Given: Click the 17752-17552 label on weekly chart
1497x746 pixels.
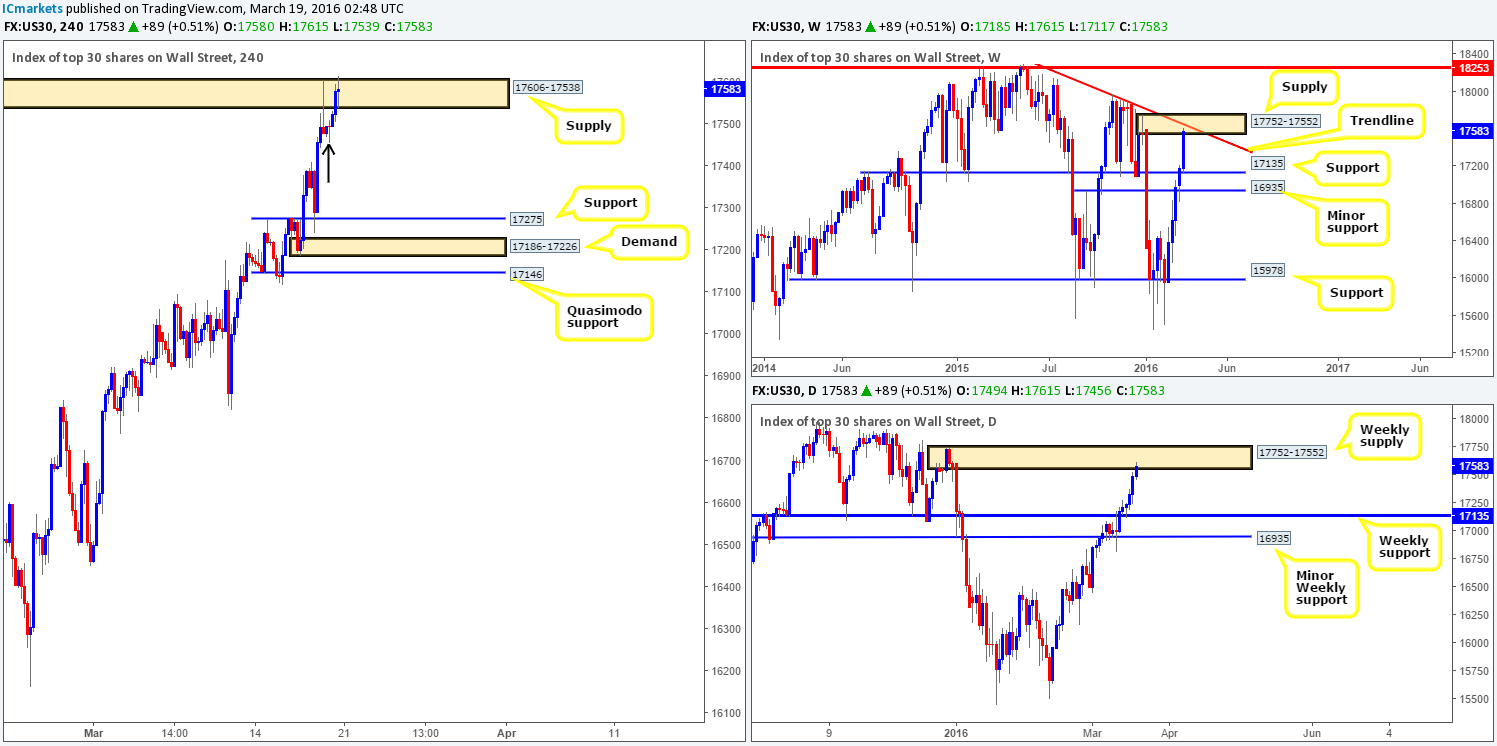Looking at the screenshot, I should pos(1285,123).
